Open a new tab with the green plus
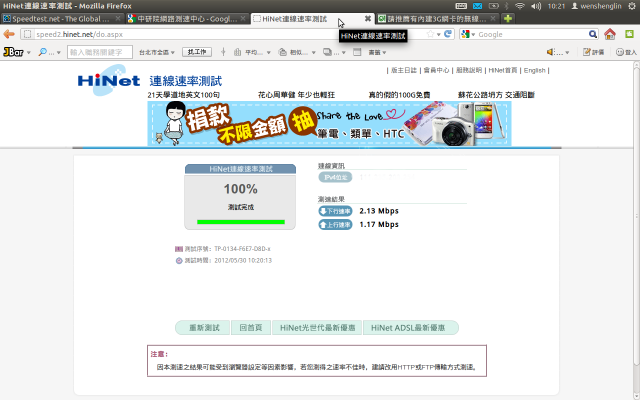Screen dimensions: 640x400 coord(508,19)
